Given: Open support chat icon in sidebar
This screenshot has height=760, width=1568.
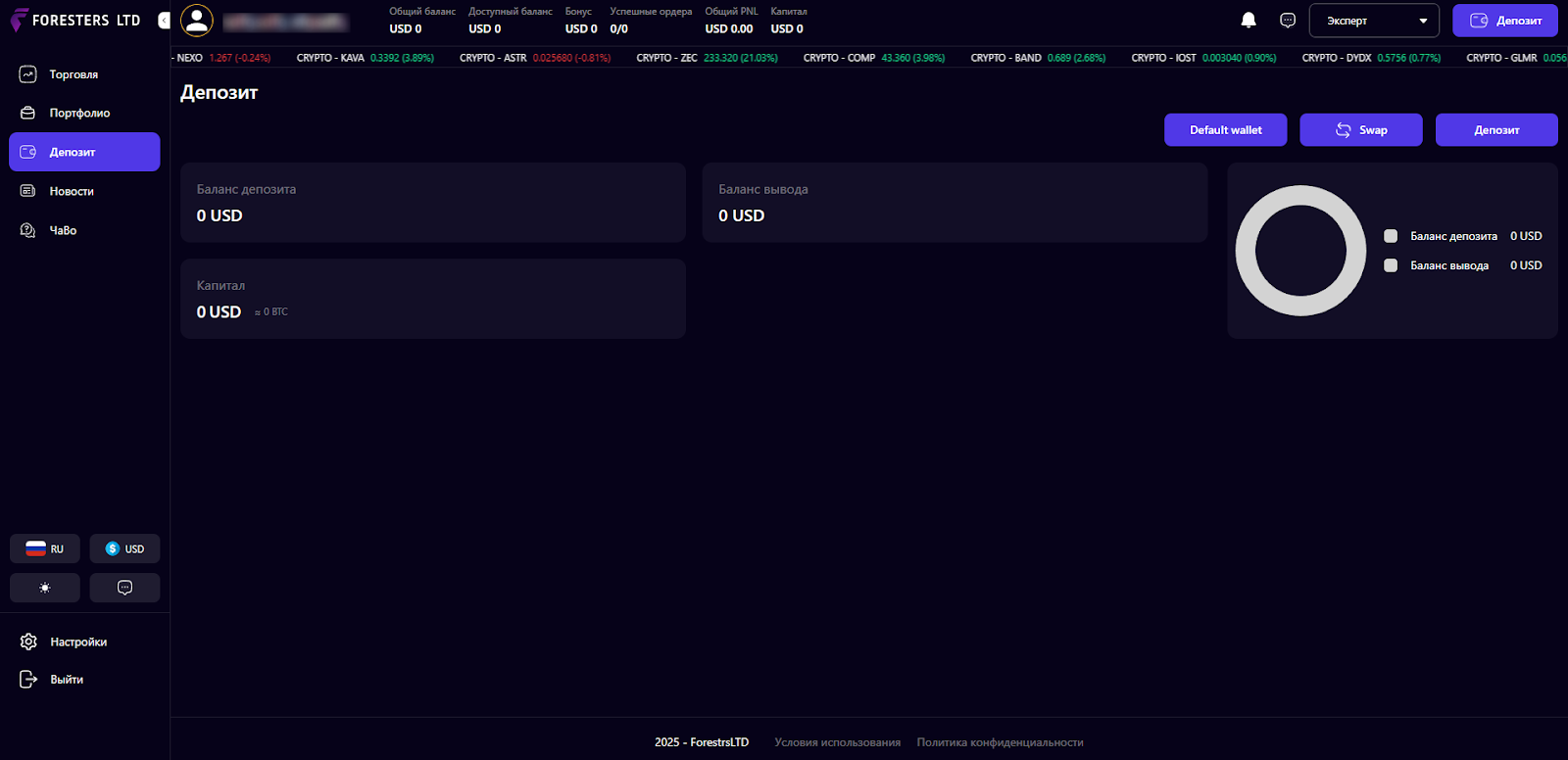Looking at the screenshot, I should point(124,588).
